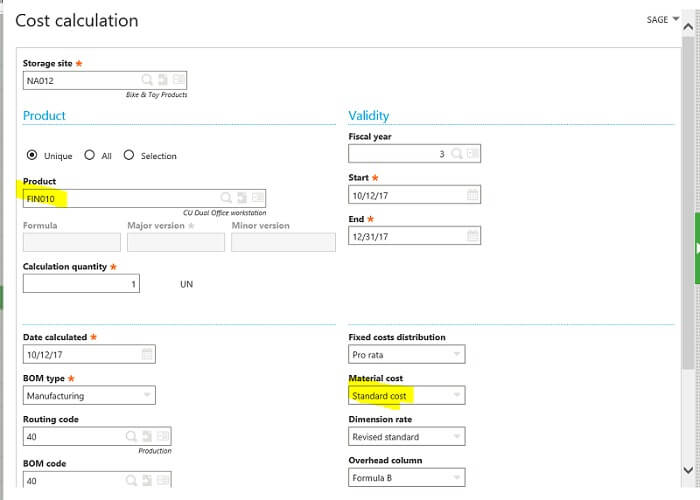
Task: Open the Material cost Standard cost dropdown
Action: click(407, 396)
